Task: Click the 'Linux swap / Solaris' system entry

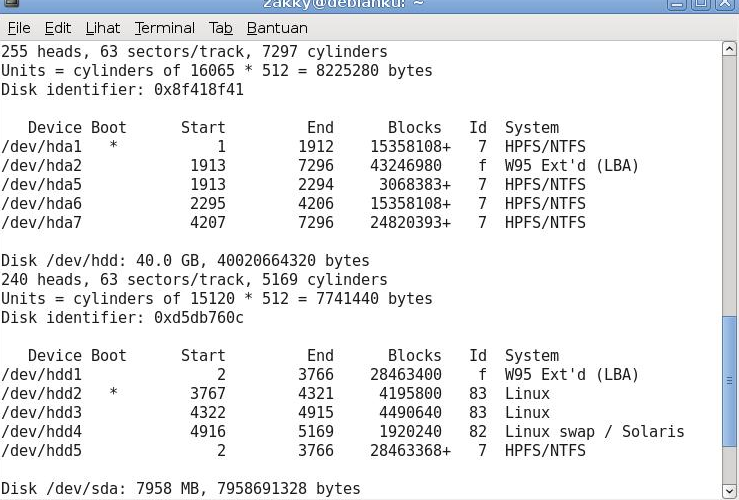Action: [595, 432]
